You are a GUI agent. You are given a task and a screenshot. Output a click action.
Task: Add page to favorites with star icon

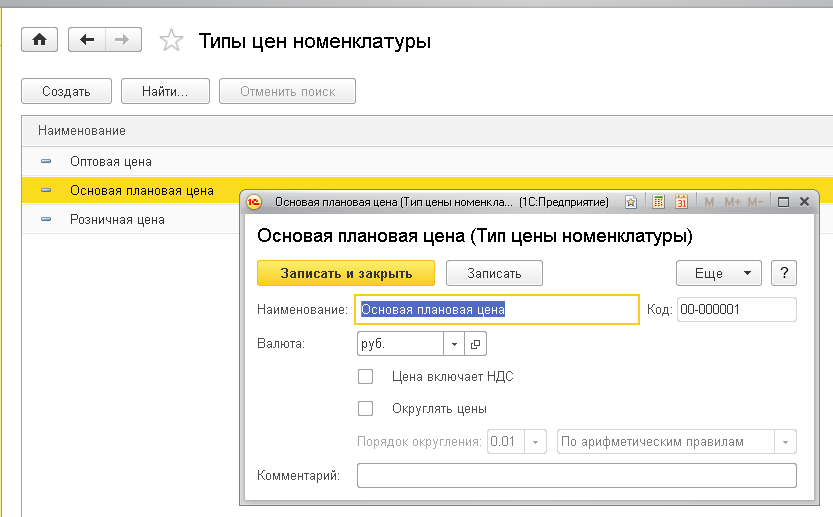pyautogui.click(x=172, y=41)
